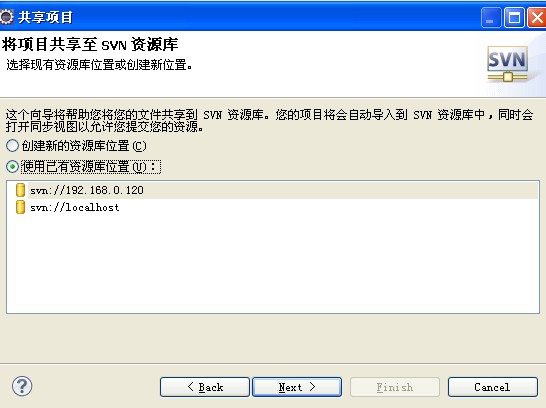The image size is (546, 408).
Task: Minimize the 共享项目 dialog window
Action: [491, 17]
